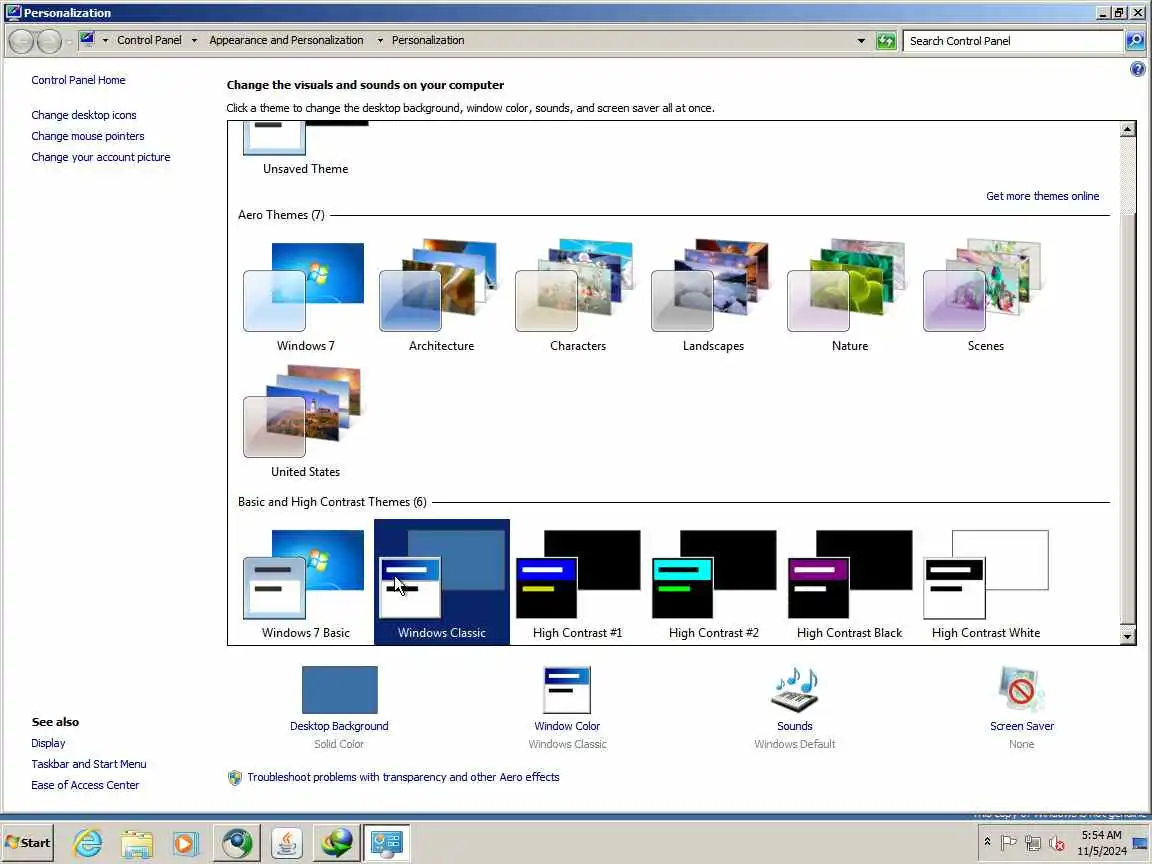Click the Personalization icon in address bar
Viewport: 1152px width, 864px height.
(x=87, y=40)
